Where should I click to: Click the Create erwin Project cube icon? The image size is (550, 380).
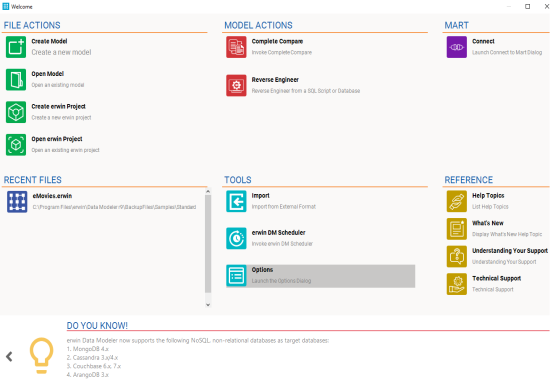pos(16,112)
